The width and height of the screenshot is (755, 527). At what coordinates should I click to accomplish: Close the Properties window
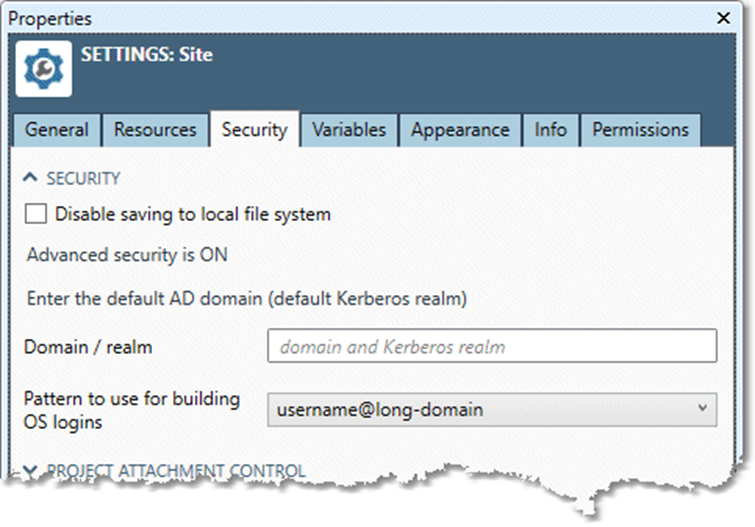(x=723, y=18)
